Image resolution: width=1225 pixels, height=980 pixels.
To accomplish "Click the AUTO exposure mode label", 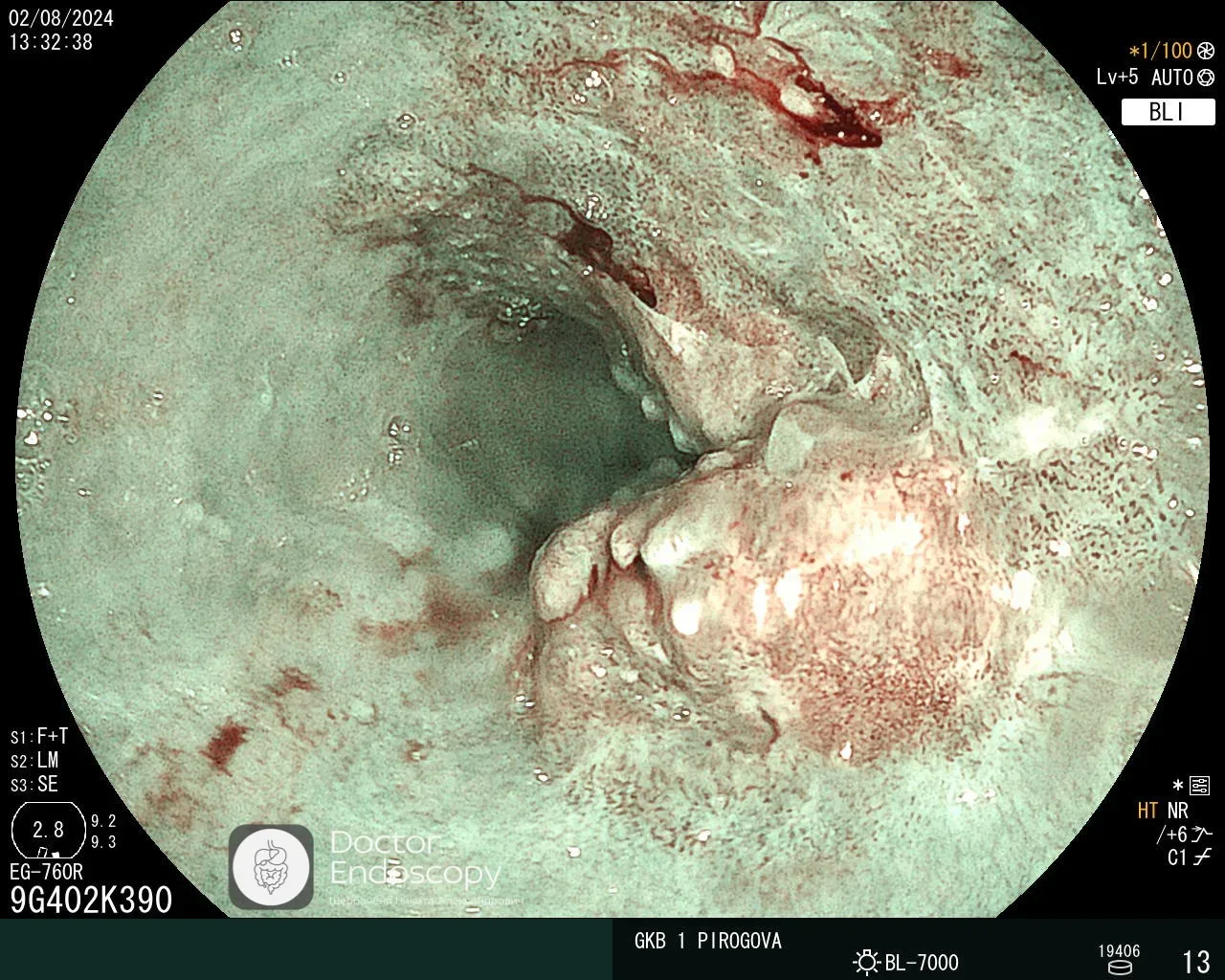I will (x=1171, y=78).
